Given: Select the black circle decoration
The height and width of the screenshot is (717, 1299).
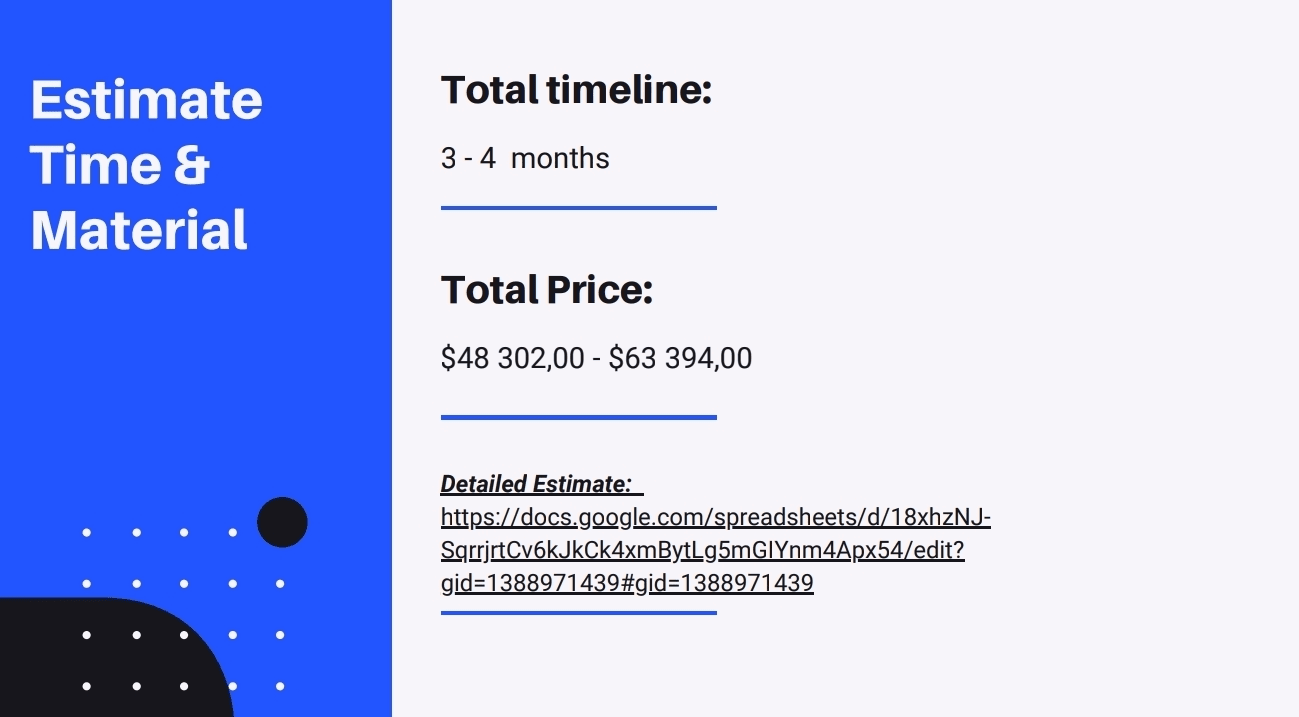Looking at the screenshot, I should pyautogui.click(x=282, y=522).
